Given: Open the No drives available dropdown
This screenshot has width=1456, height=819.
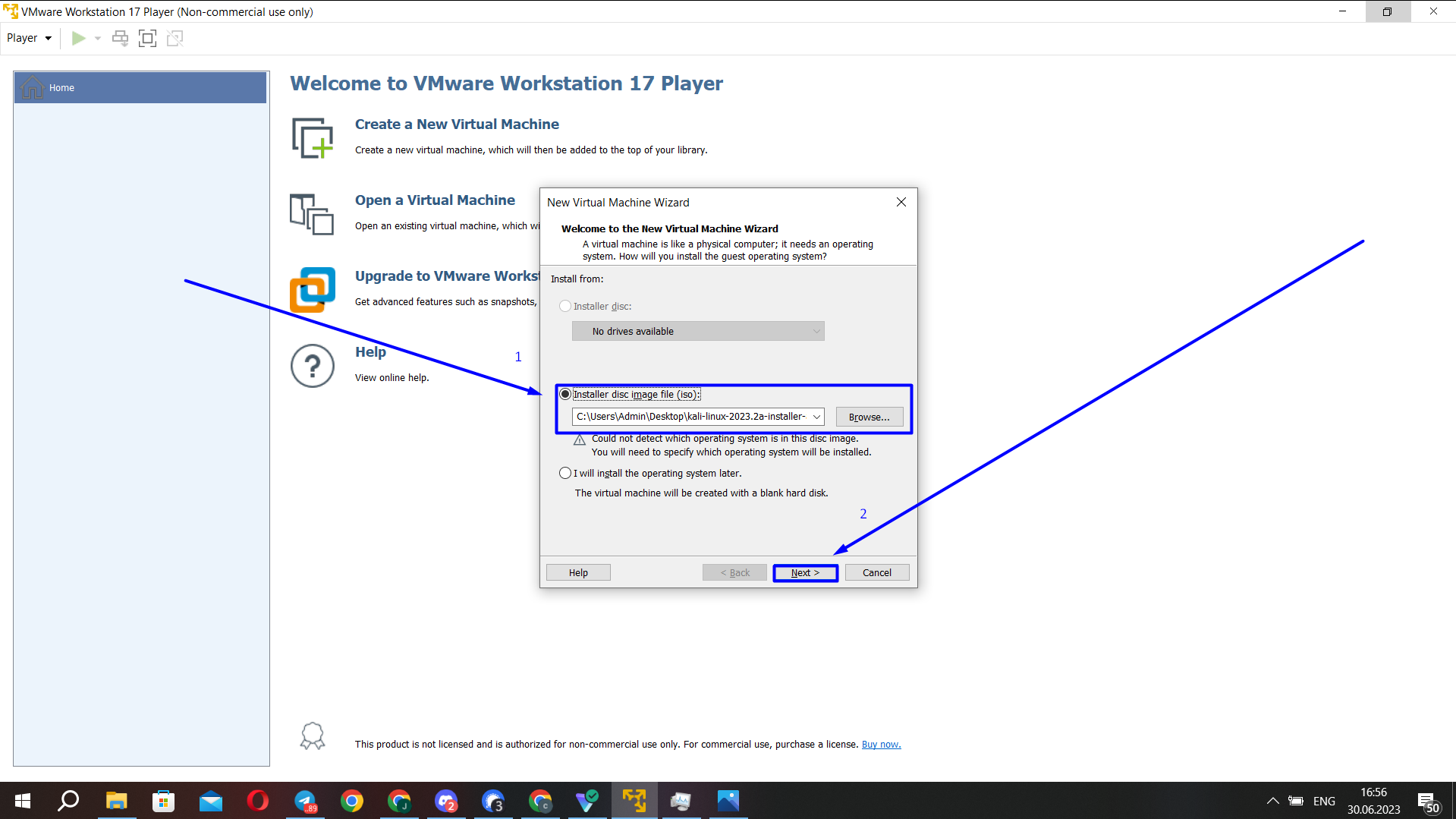Looking at the screenshot, I should (698, 331).
